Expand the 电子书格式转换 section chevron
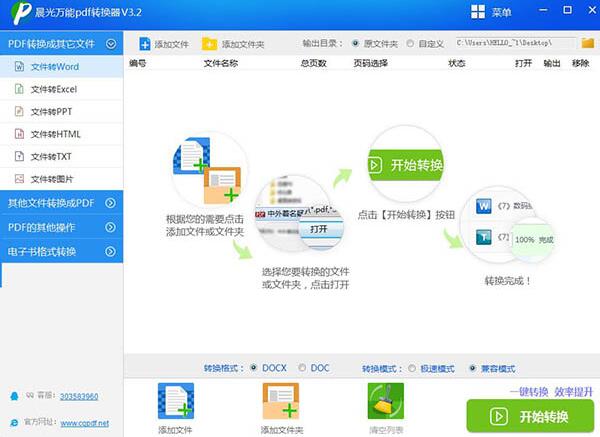Image resolution: width=600 pixels, height=437 pixels. tap(111, 251)
